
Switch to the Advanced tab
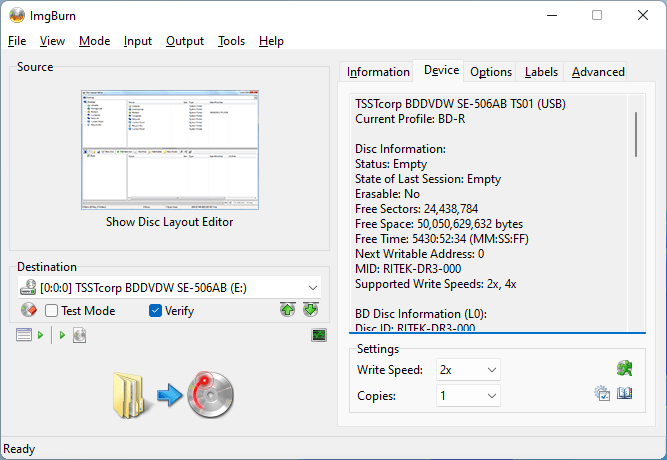[598, 72]
